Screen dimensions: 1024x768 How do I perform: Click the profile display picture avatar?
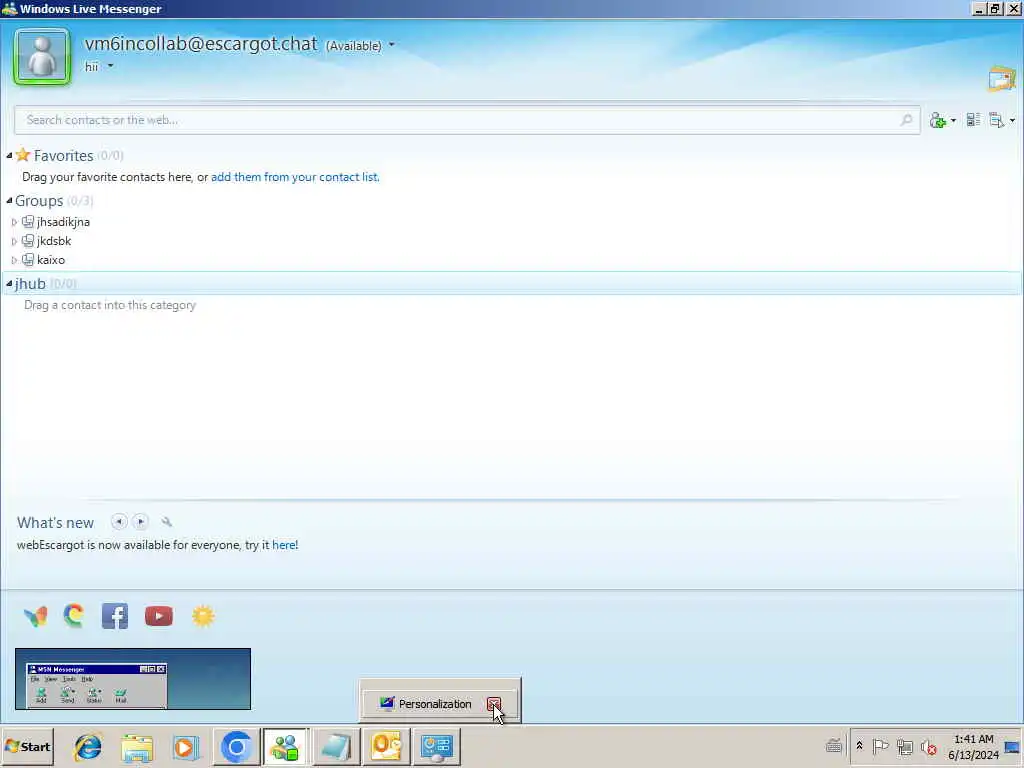tap(42, 57)
